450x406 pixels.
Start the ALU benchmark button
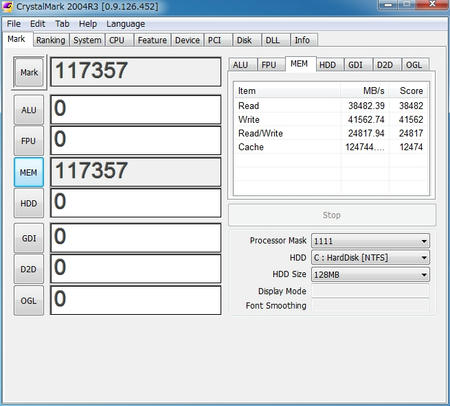pyautogui.click(x=29, y=110)
